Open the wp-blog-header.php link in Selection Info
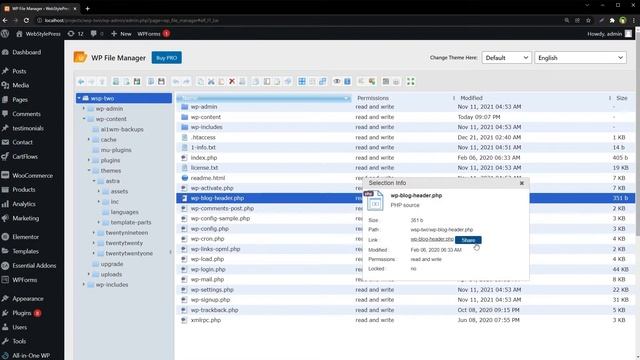This screenshot has width=640, height=360. [432, 239]
